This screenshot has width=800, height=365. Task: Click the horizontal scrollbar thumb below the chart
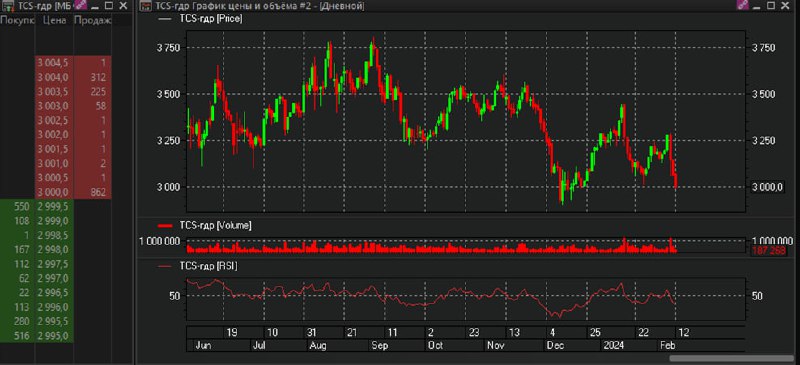pyautogui.click(x=732, y=358)
